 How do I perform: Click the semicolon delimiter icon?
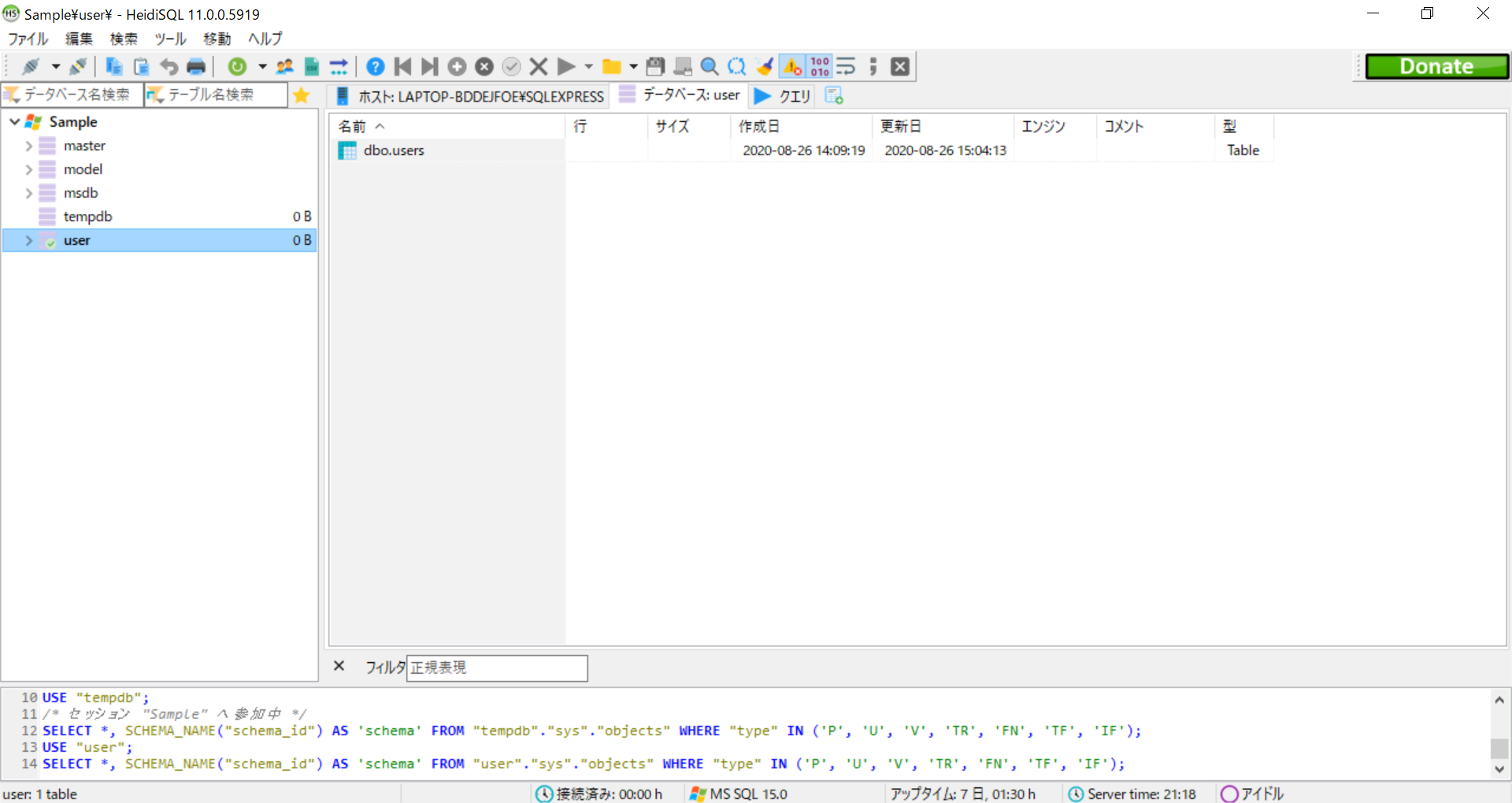pyautogui.click(x=873, y=67)
